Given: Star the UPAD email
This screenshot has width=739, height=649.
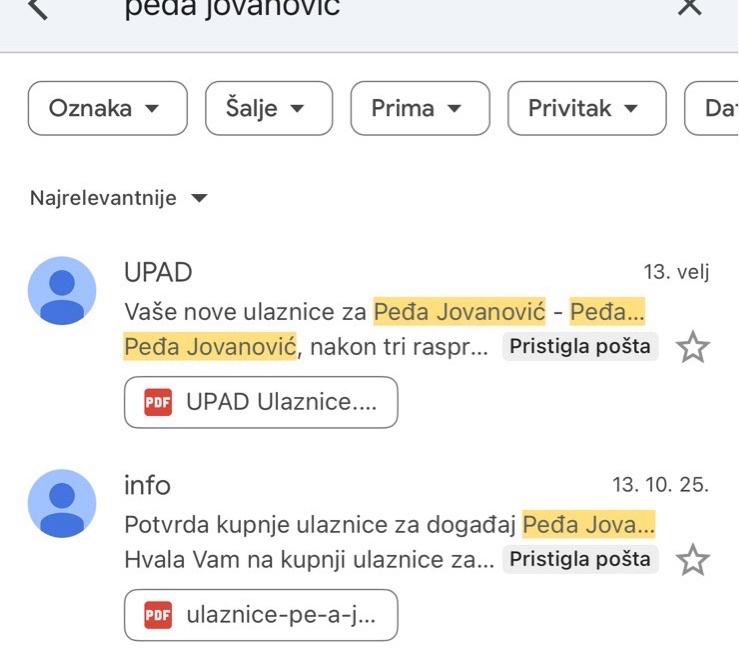Looking at the screenshot, I should pos(692,348).
